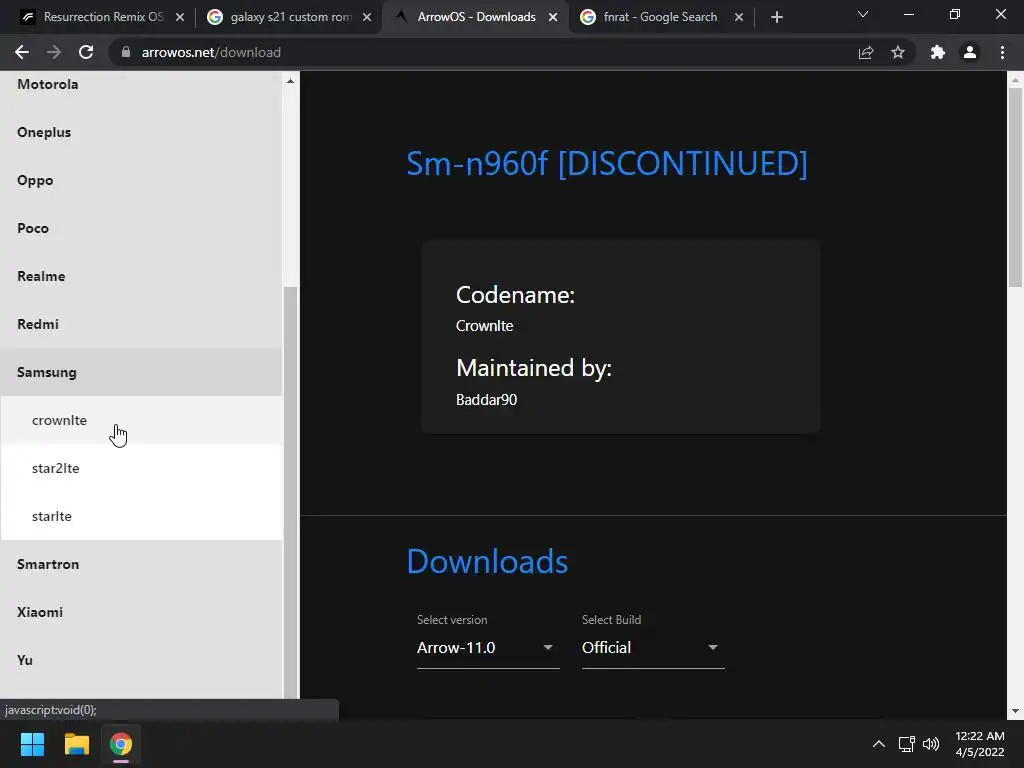The width and height of the screenshot is (1024, 768).
Task: Reload the ArrowOS download page
Action: point(86,52)
